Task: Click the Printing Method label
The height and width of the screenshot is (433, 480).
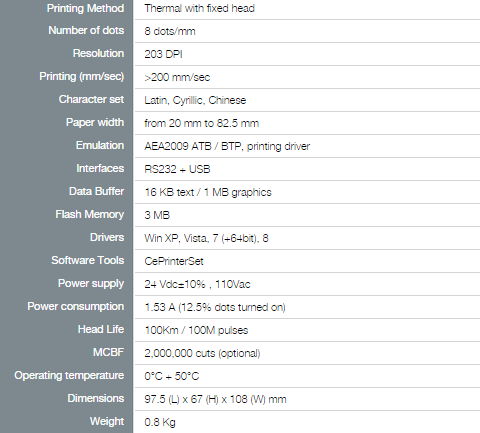Action: (85, 8)
